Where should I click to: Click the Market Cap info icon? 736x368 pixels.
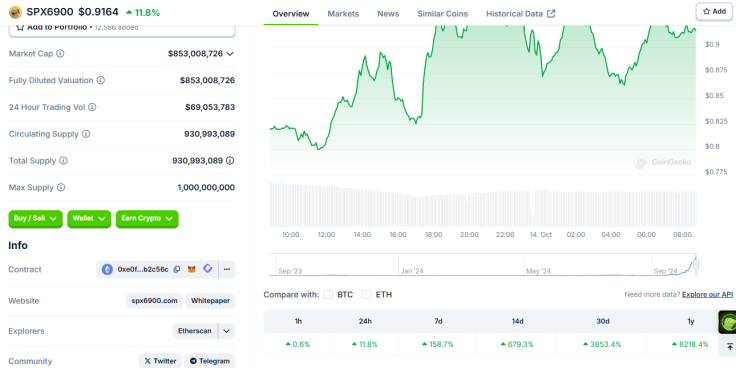(x=60, y=54)
